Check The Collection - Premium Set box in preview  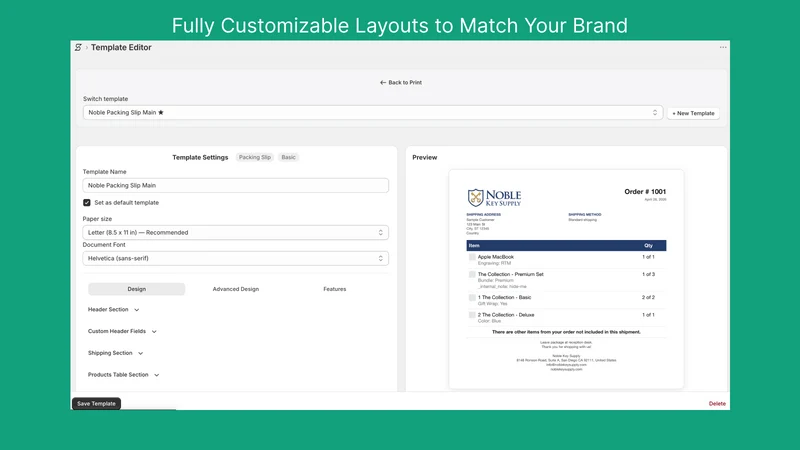[472, 274]
